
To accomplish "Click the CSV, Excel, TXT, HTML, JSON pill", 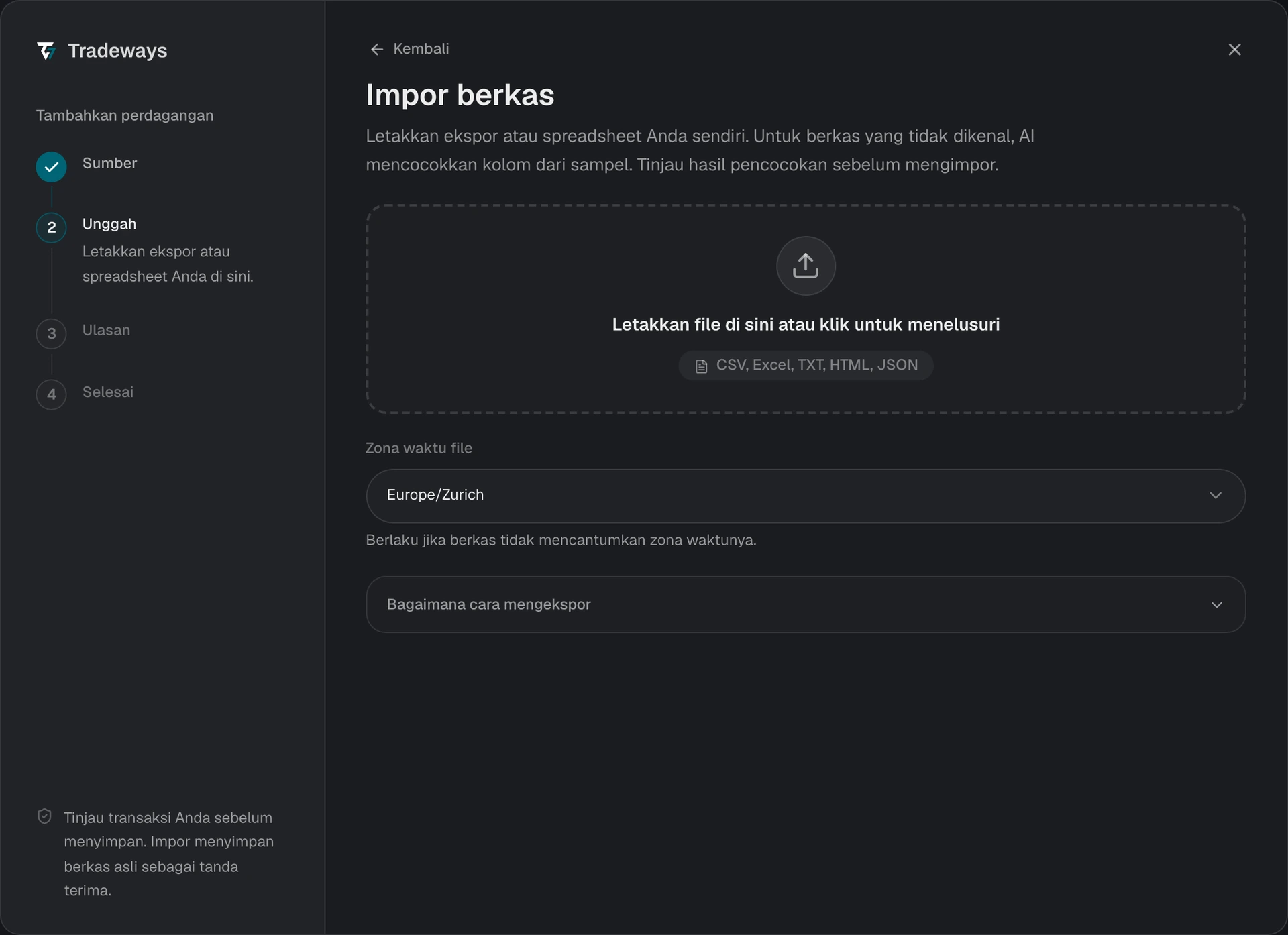I will point(806,366).
